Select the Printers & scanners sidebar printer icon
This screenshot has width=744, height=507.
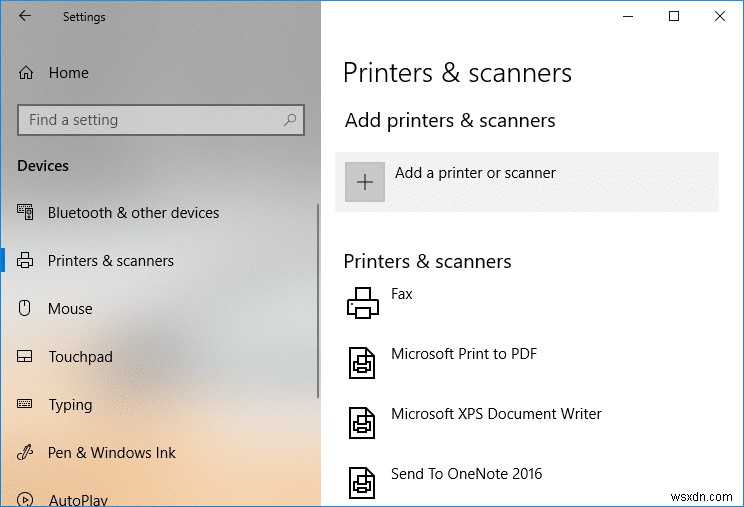coord(25,260)
